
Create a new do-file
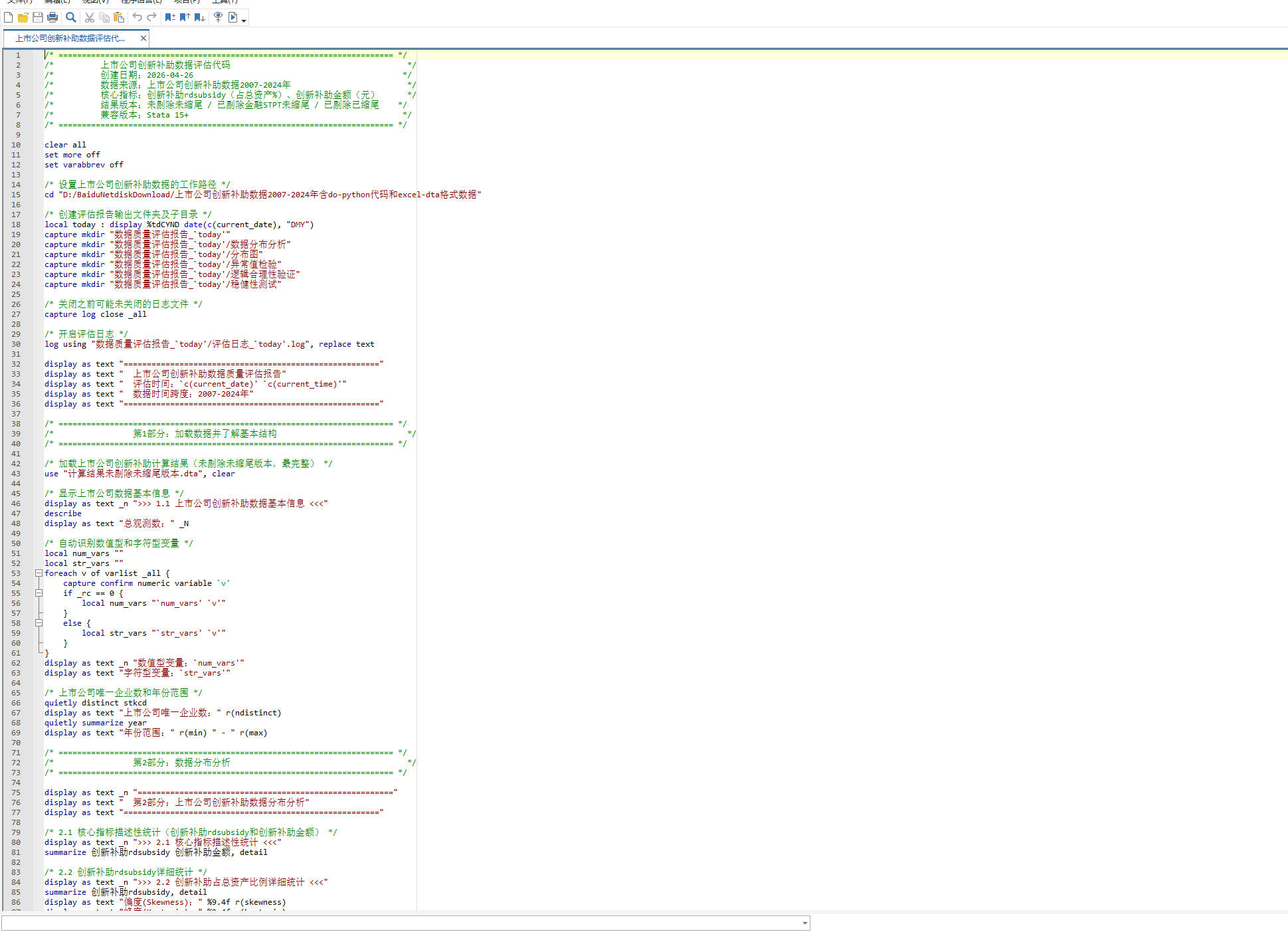point(9,17)
